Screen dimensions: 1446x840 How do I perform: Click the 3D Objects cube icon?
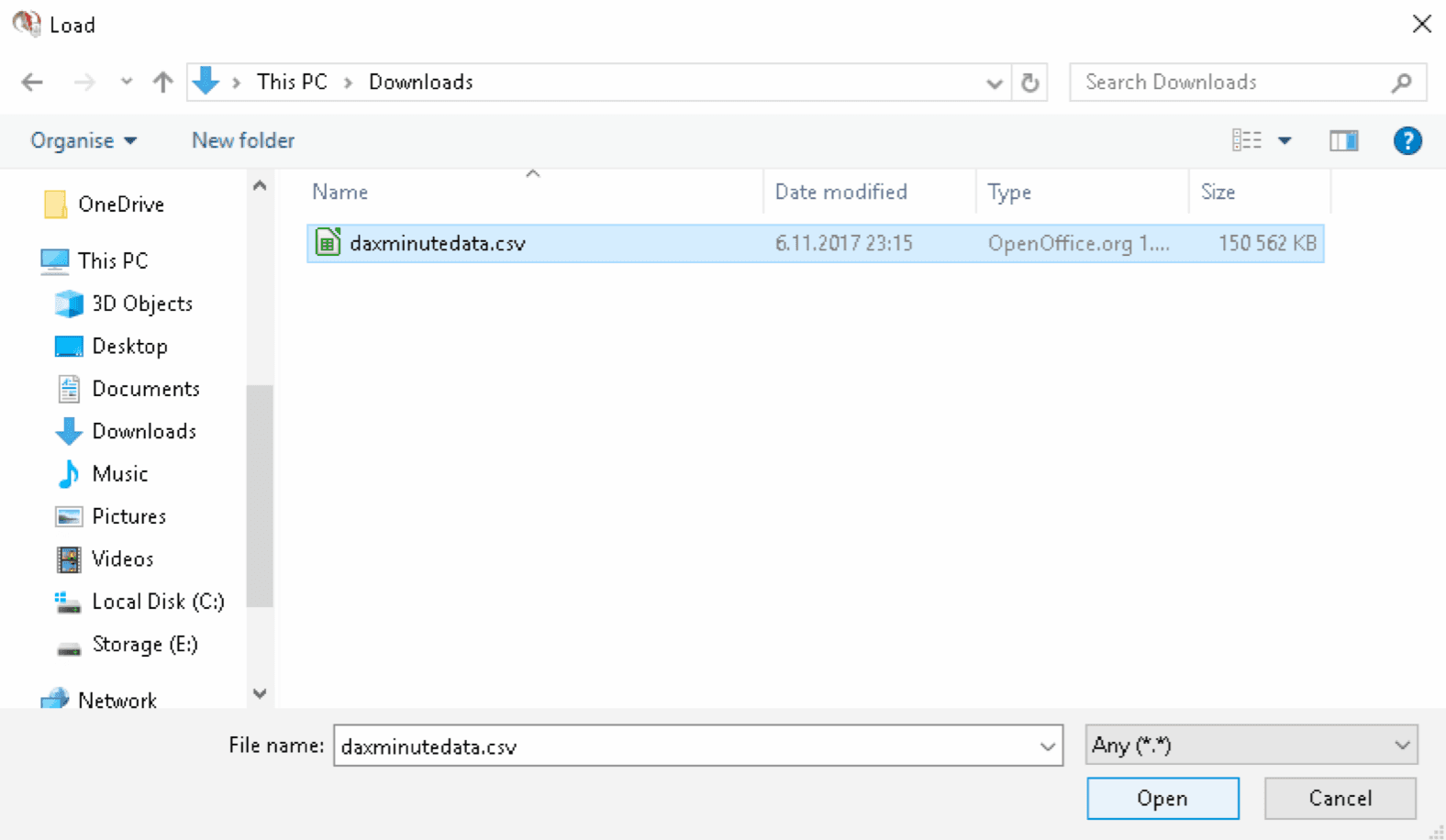(69, 304)
